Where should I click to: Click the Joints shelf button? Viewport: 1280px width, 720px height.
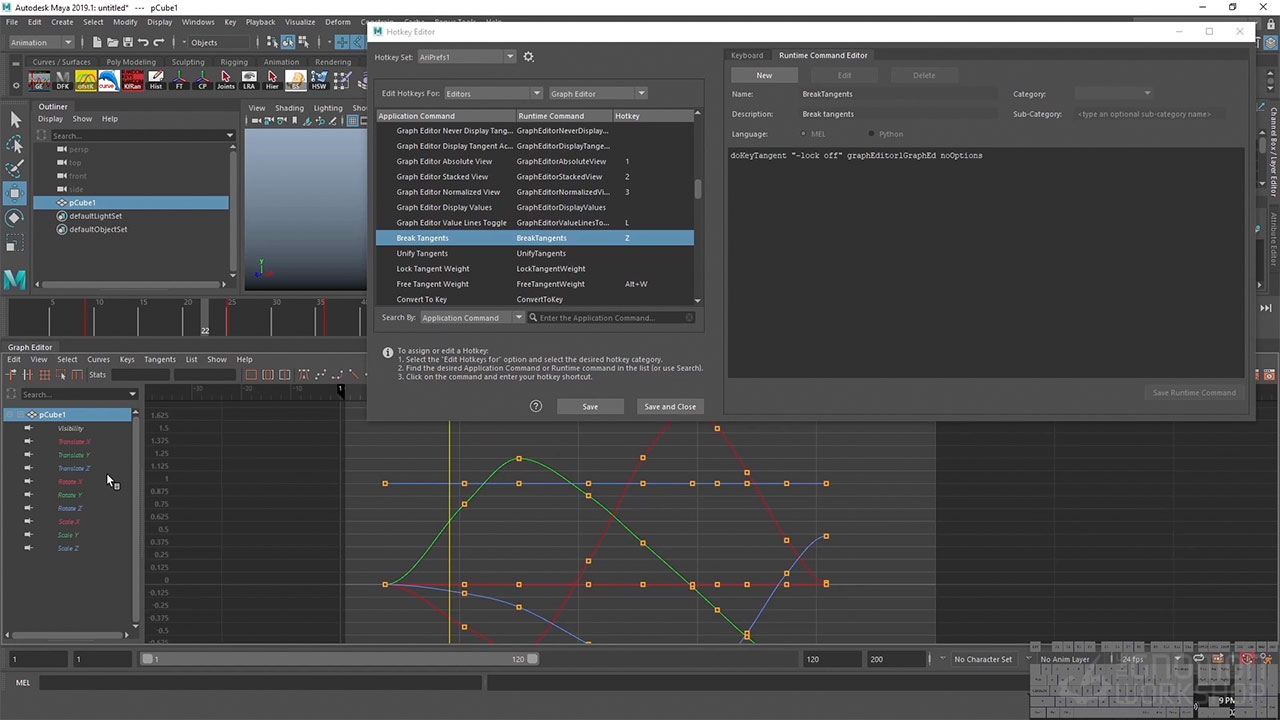click(226, 80)
